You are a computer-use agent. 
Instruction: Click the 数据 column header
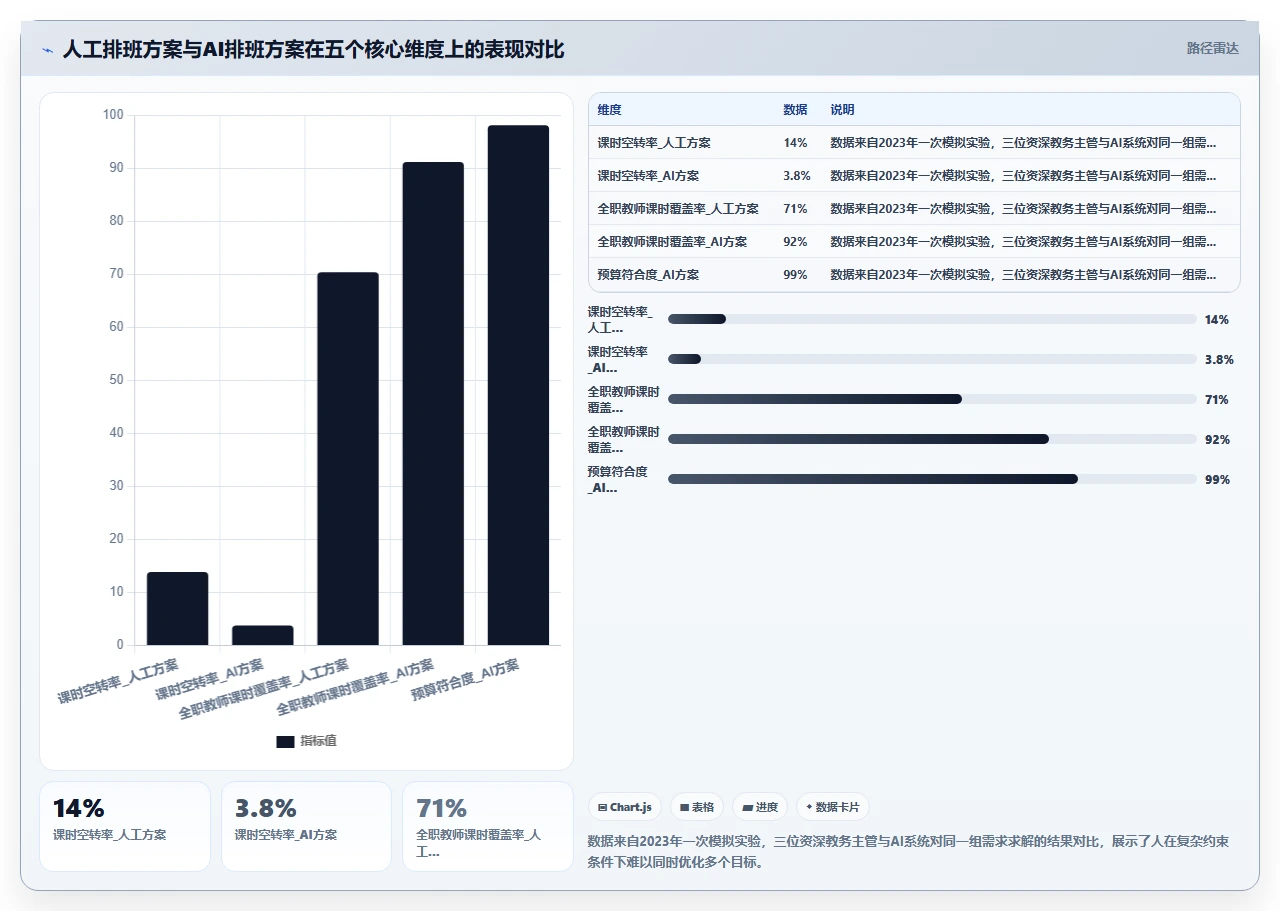(x=795, y=110)
